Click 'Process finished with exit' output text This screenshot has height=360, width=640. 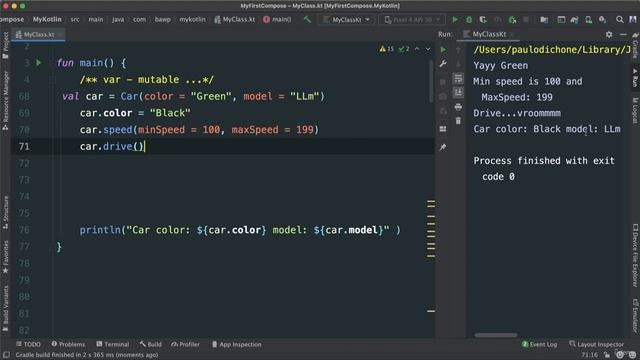click(x=544, y=161)
